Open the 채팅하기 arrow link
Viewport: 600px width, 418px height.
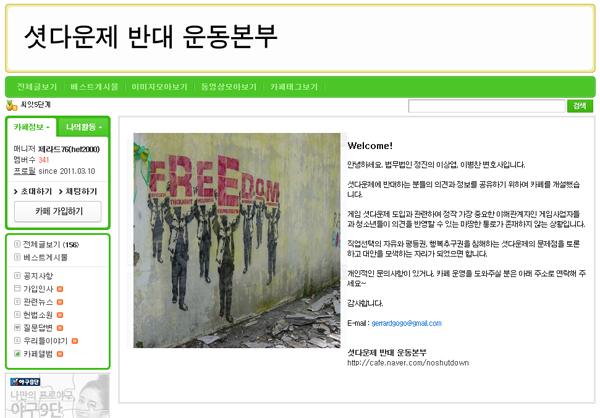point(78,191)
